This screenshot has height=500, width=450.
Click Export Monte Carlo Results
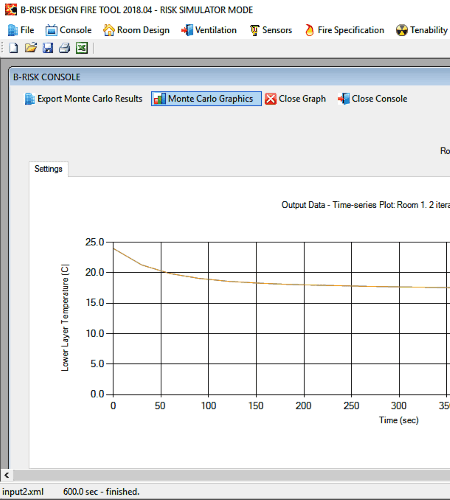84,99
